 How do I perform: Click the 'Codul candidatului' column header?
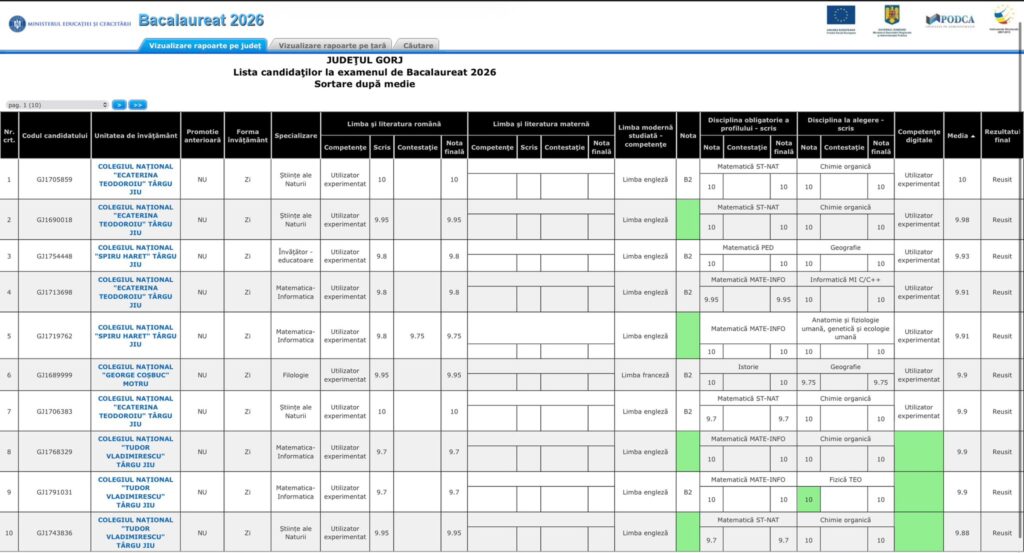55,136
